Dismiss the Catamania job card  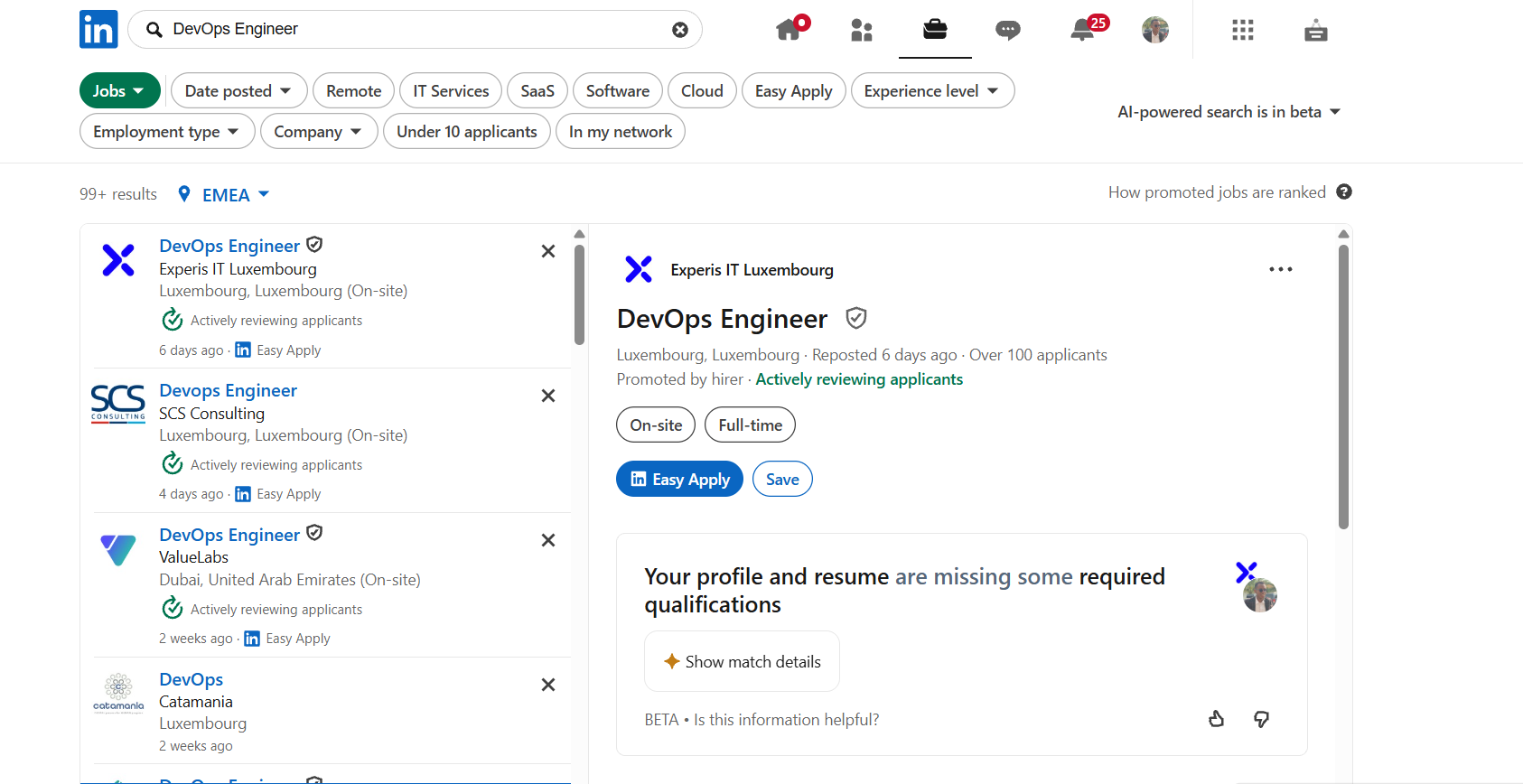coord(548,685)
